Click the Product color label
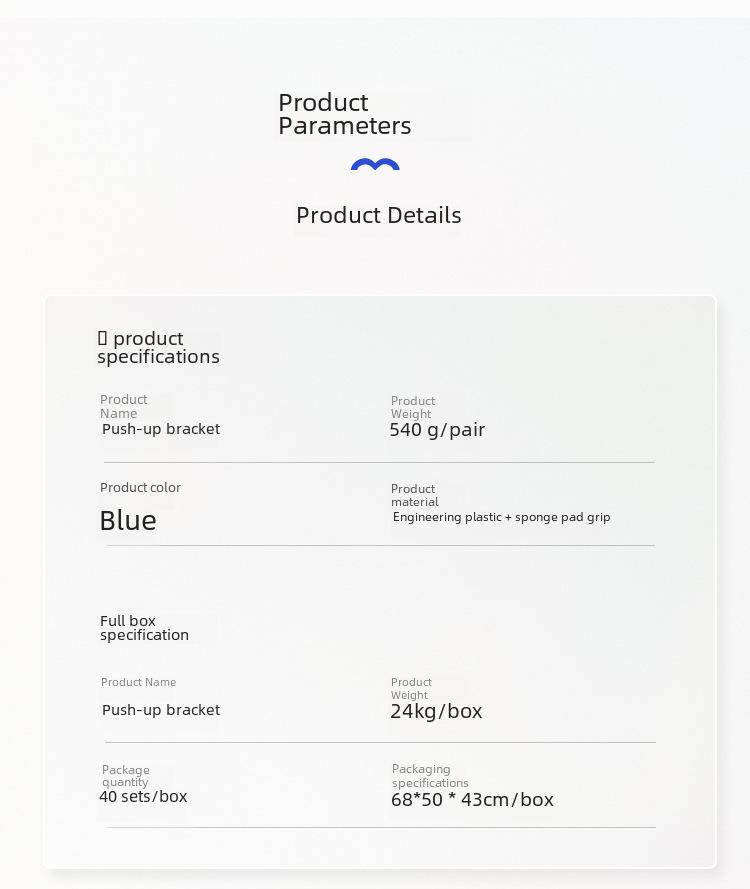 coord(140,488)
